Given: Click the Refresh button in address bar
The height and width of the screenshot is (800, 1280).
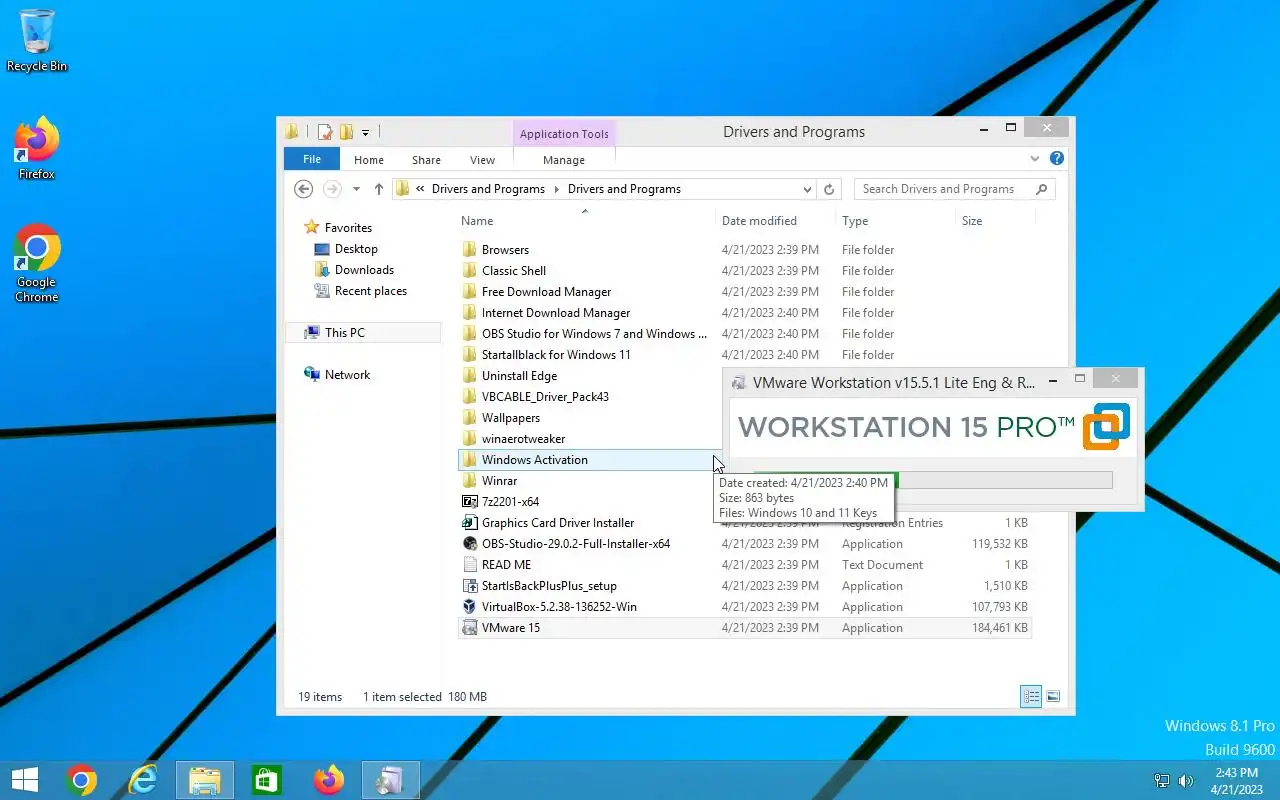Looking at the screenshot, I should coord(829,189).
